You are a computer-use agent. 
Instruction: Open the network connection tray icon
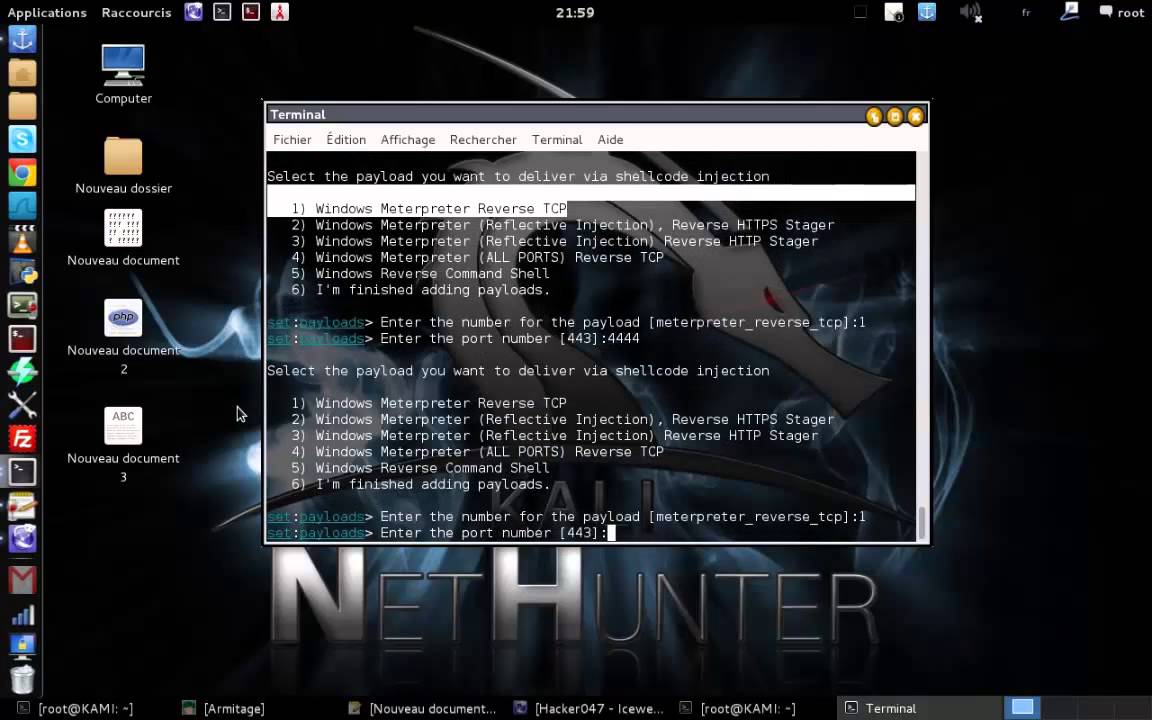click(1070, 12)
